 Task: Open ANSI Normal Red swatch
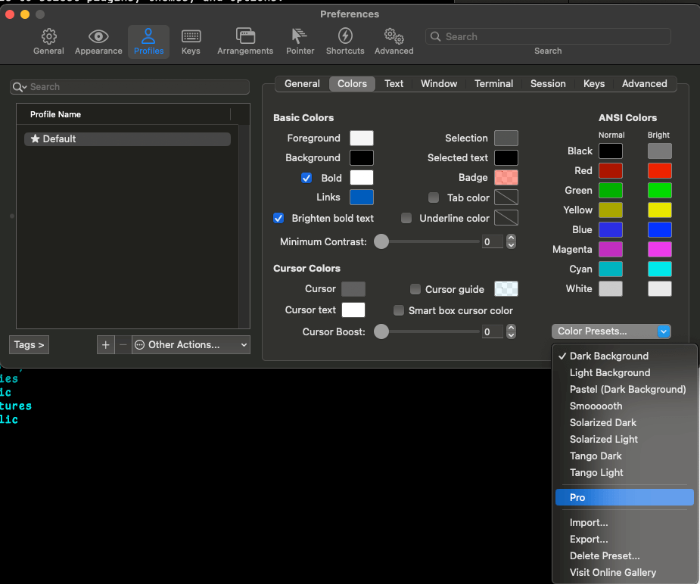point(611,171)
